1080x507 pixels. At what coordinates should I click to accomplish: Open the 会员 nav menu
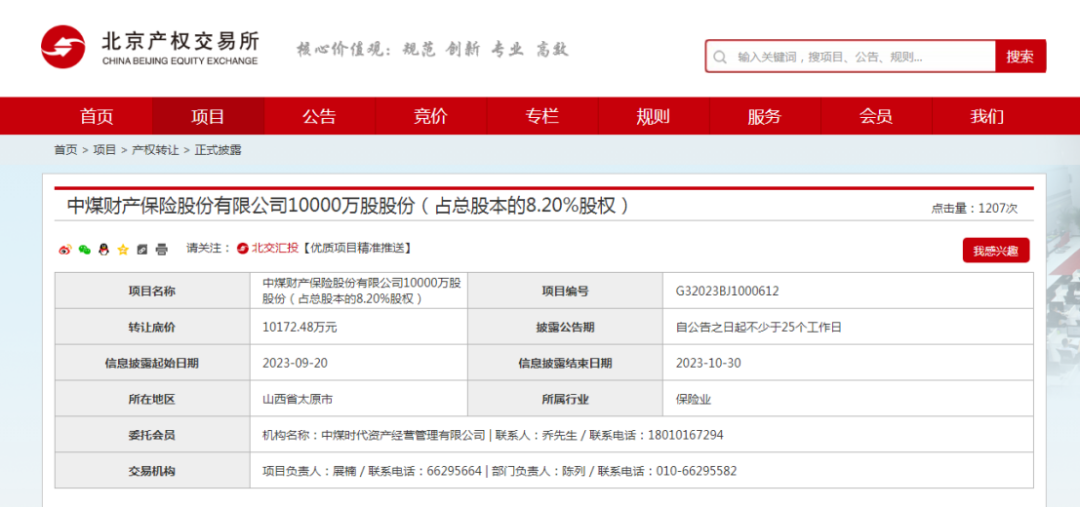click(x=876, y=116)
